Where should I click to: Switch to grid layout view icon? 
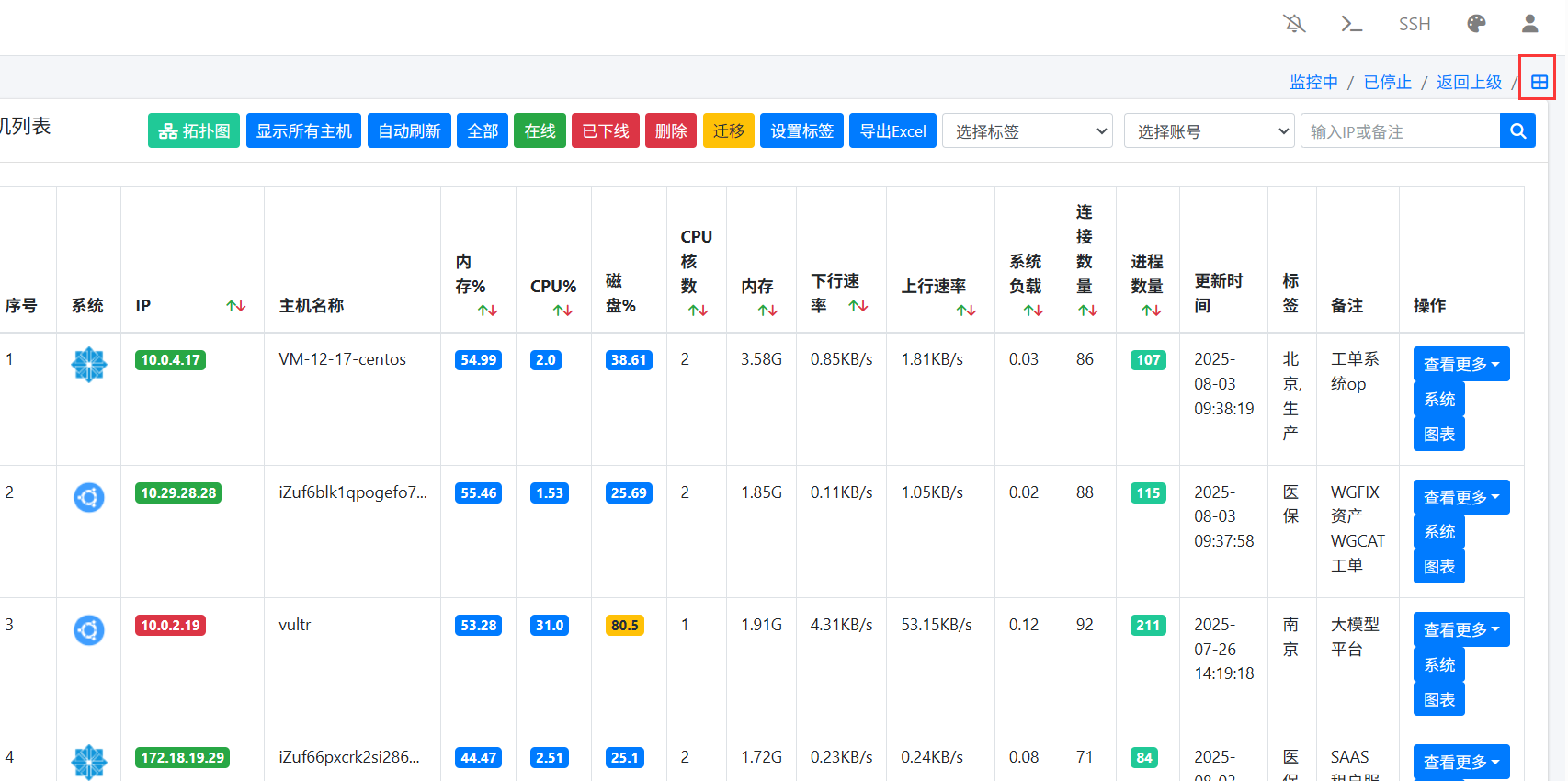click(1540, 83)
